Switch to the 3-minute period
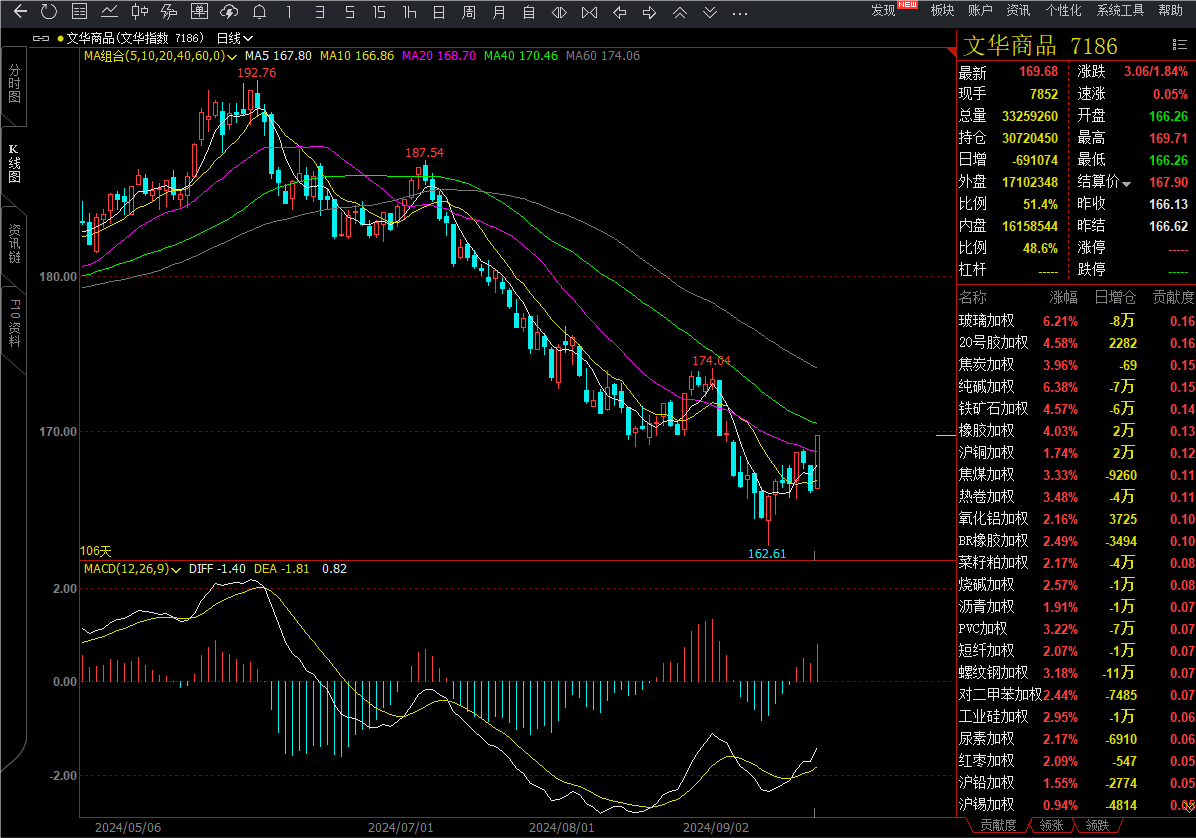1196x838 pixels. point(320,12)
